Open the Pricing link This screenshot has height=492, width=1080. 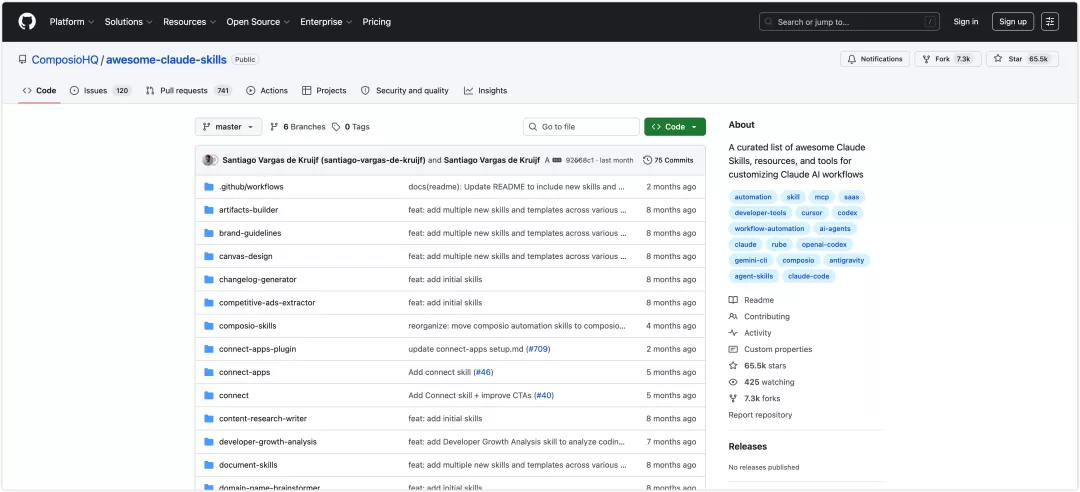pos(377,22)
